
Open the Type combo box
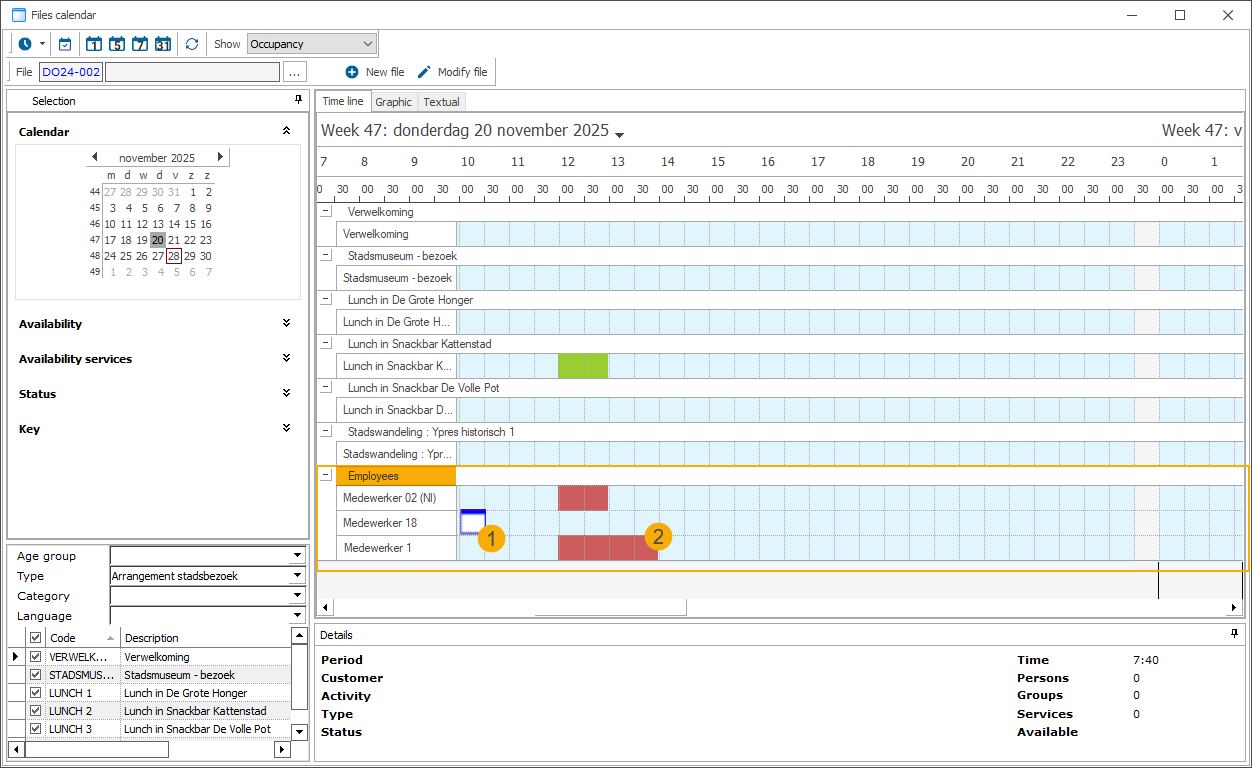297,576
